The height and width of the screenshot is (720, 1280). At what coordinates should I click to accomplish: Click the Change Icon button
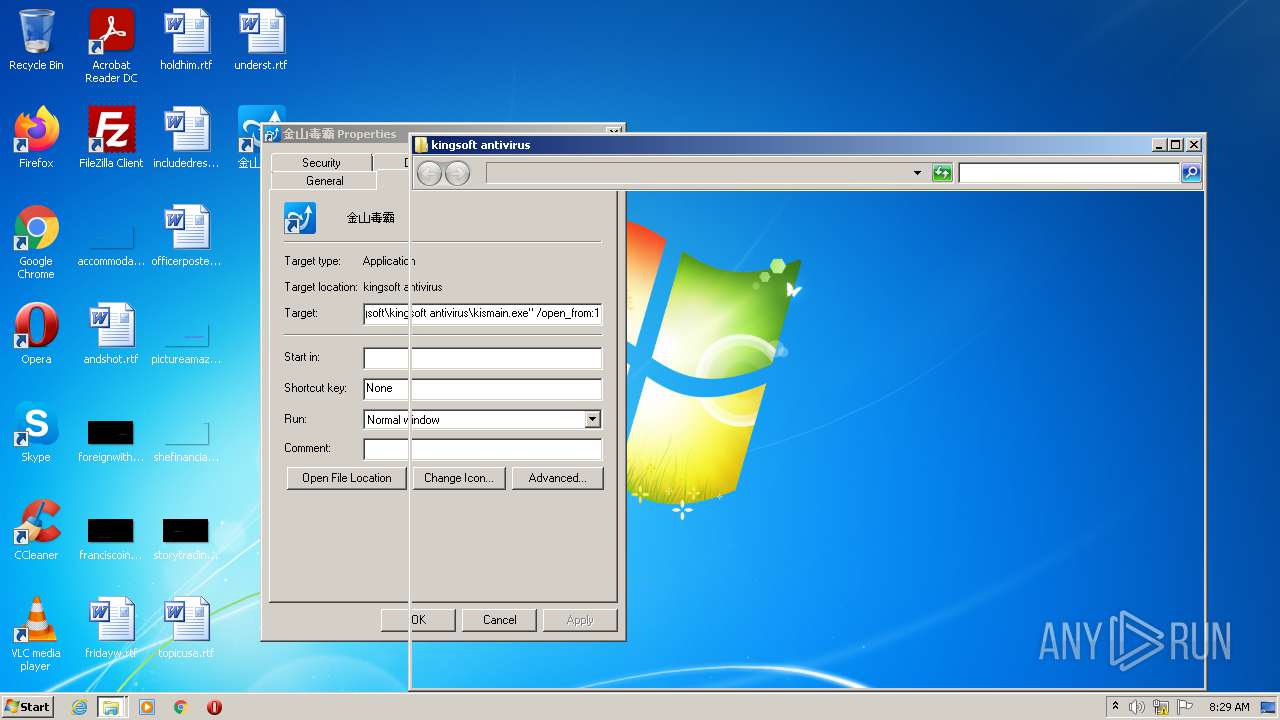click(x=458, y=478)
